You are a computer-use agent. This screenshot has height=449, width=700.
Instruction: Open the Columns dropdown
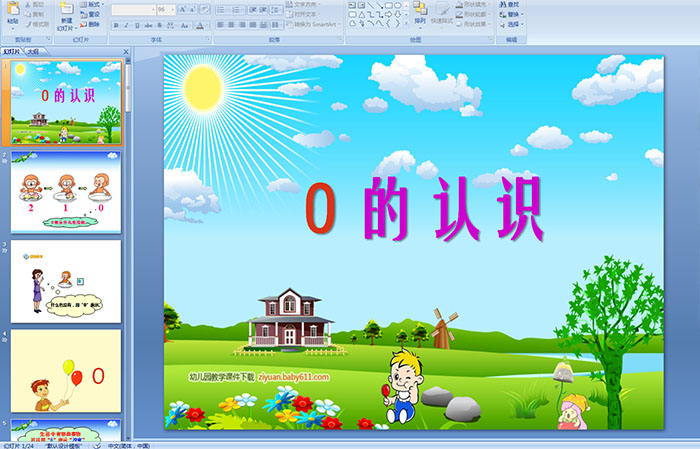click(x=276, y=25)
